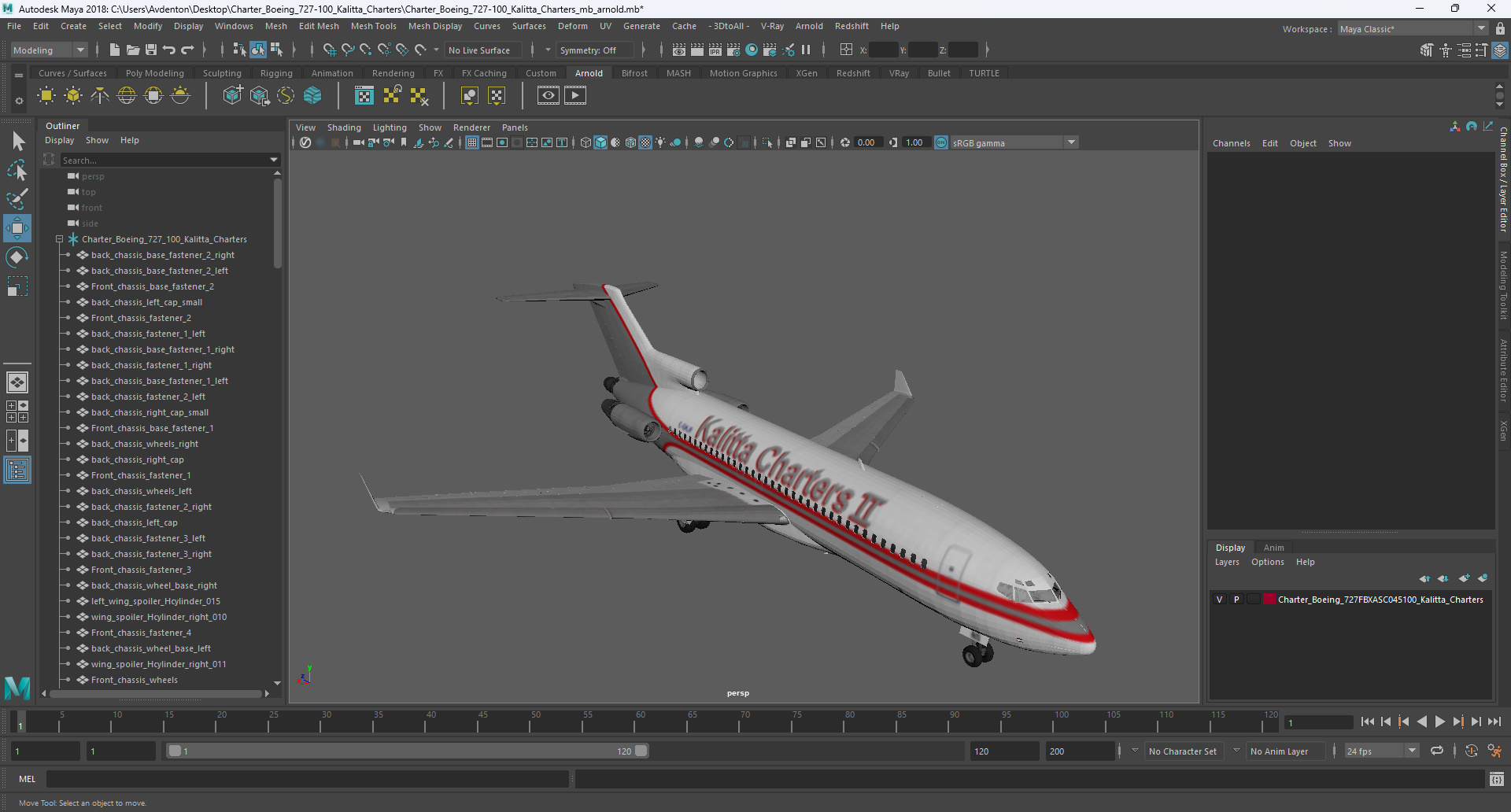Toggle playback looping mode
This screenshot has width=1511, height=812.
tap(1437, 751)
